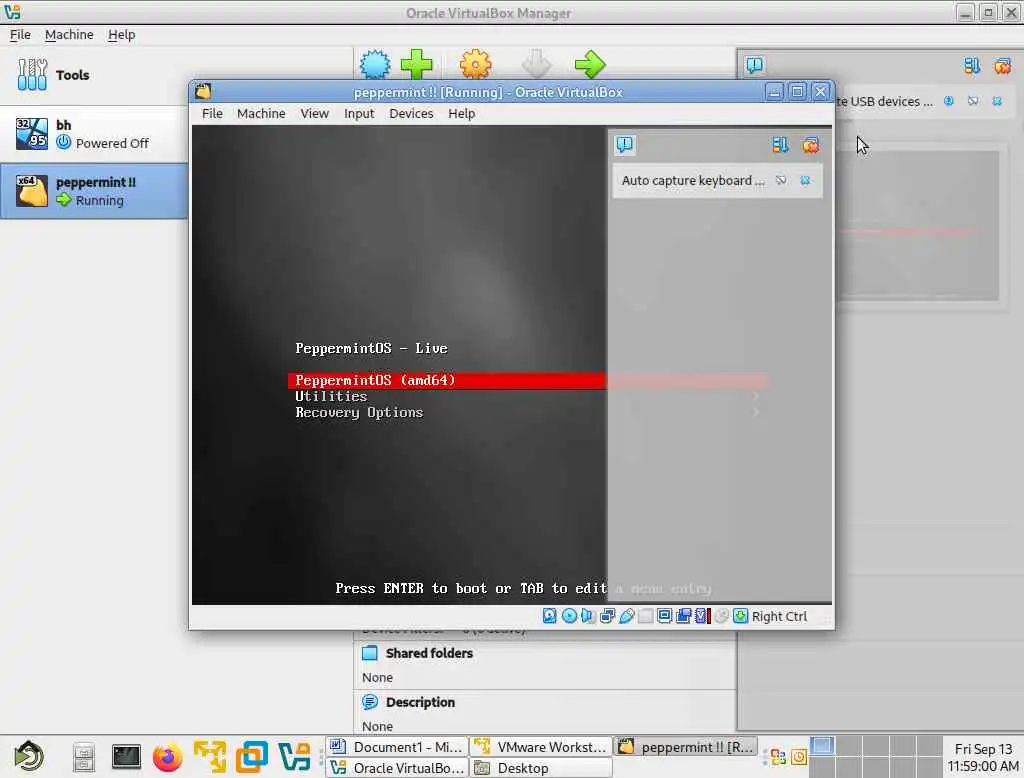Dismiss the Auto capture keyboard notification
The image size is (1024, 778).
click(805, 181)
